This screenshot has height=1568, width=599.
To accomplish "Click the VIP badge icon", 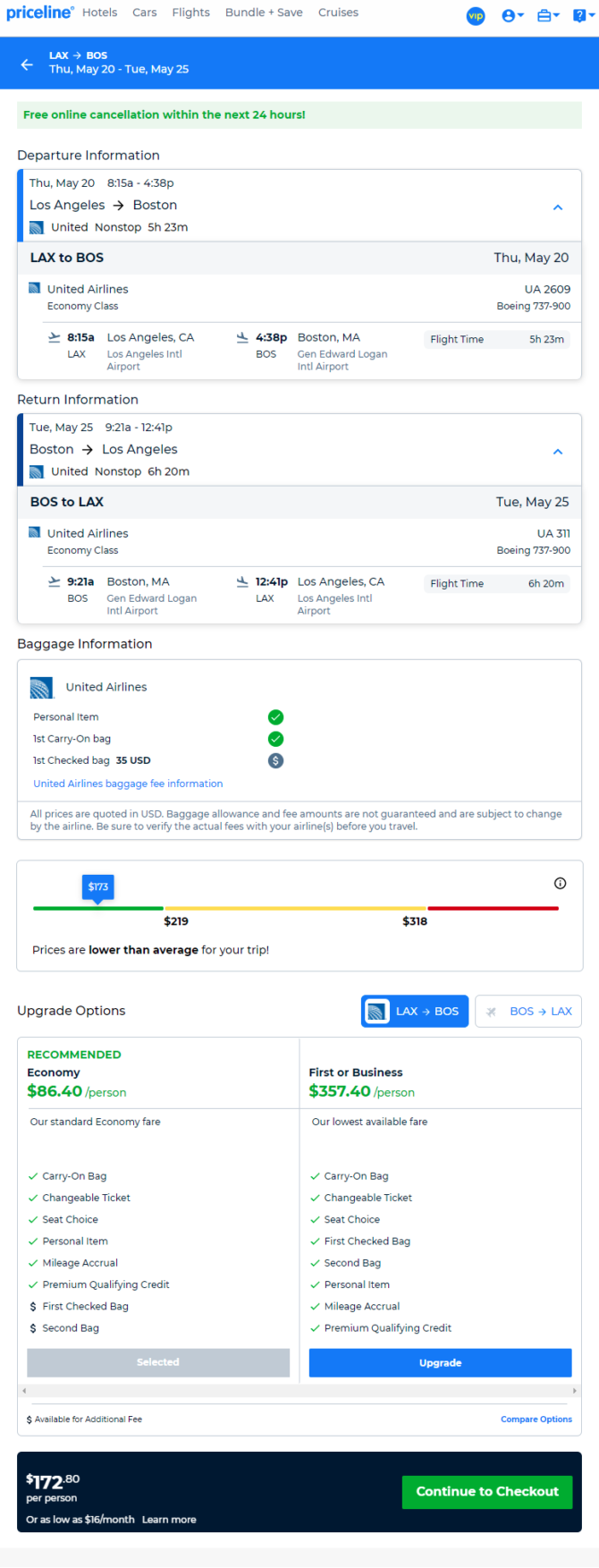I will pos(476,16).
